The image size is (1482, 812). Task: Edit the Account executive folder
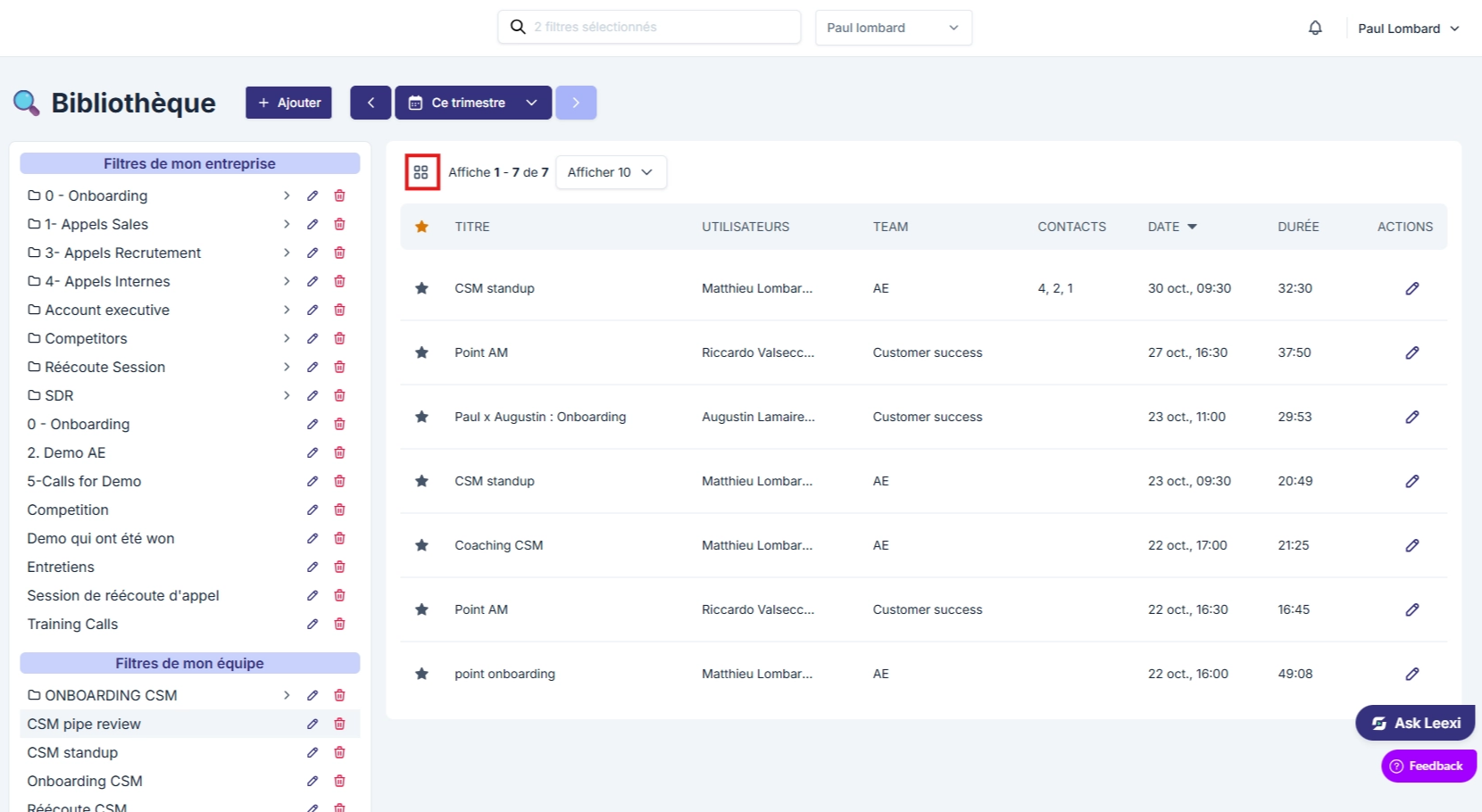(312, 310)
